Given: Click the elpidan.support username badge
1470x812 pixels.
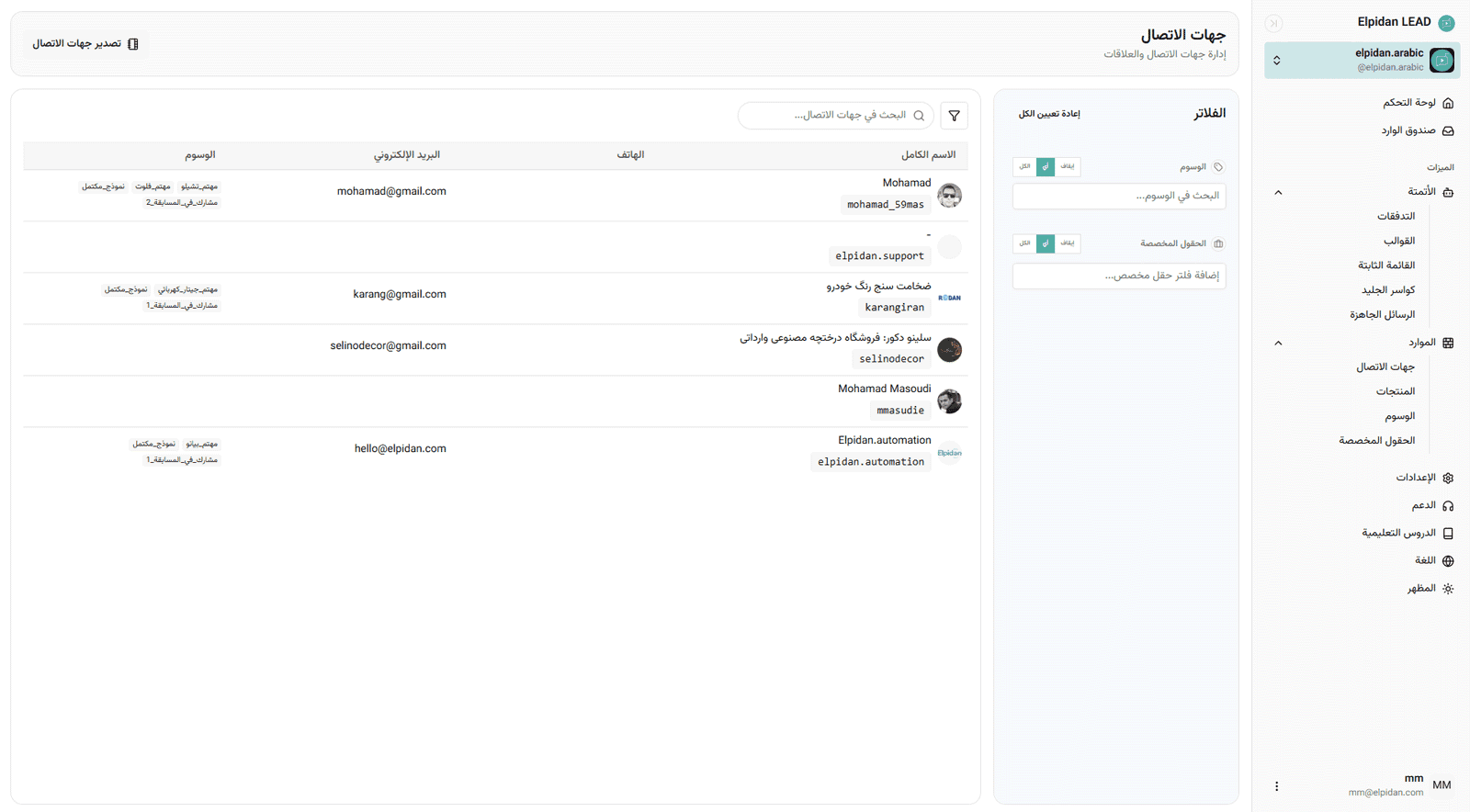Looking at the screenshot, I should pyautogui.click(x=879, y=256).
